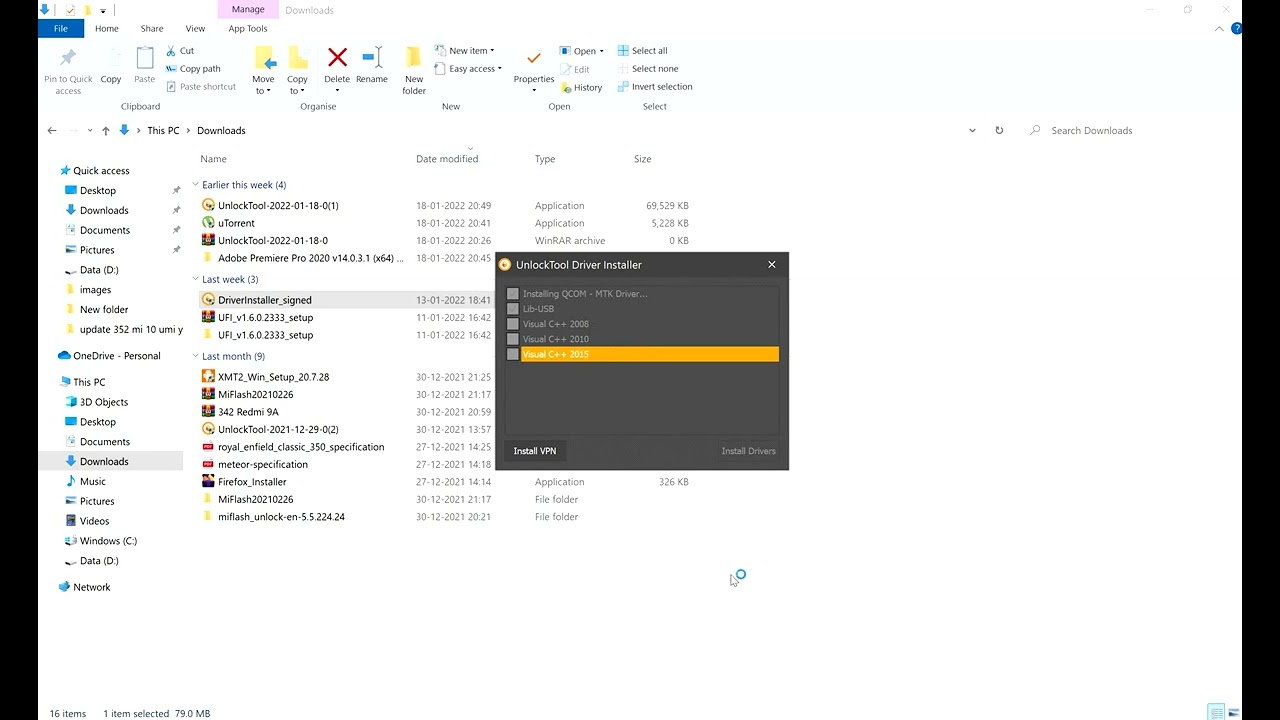Click the Rename icon
Viewport: 1280px width, 720px height.
click(372, 58)
